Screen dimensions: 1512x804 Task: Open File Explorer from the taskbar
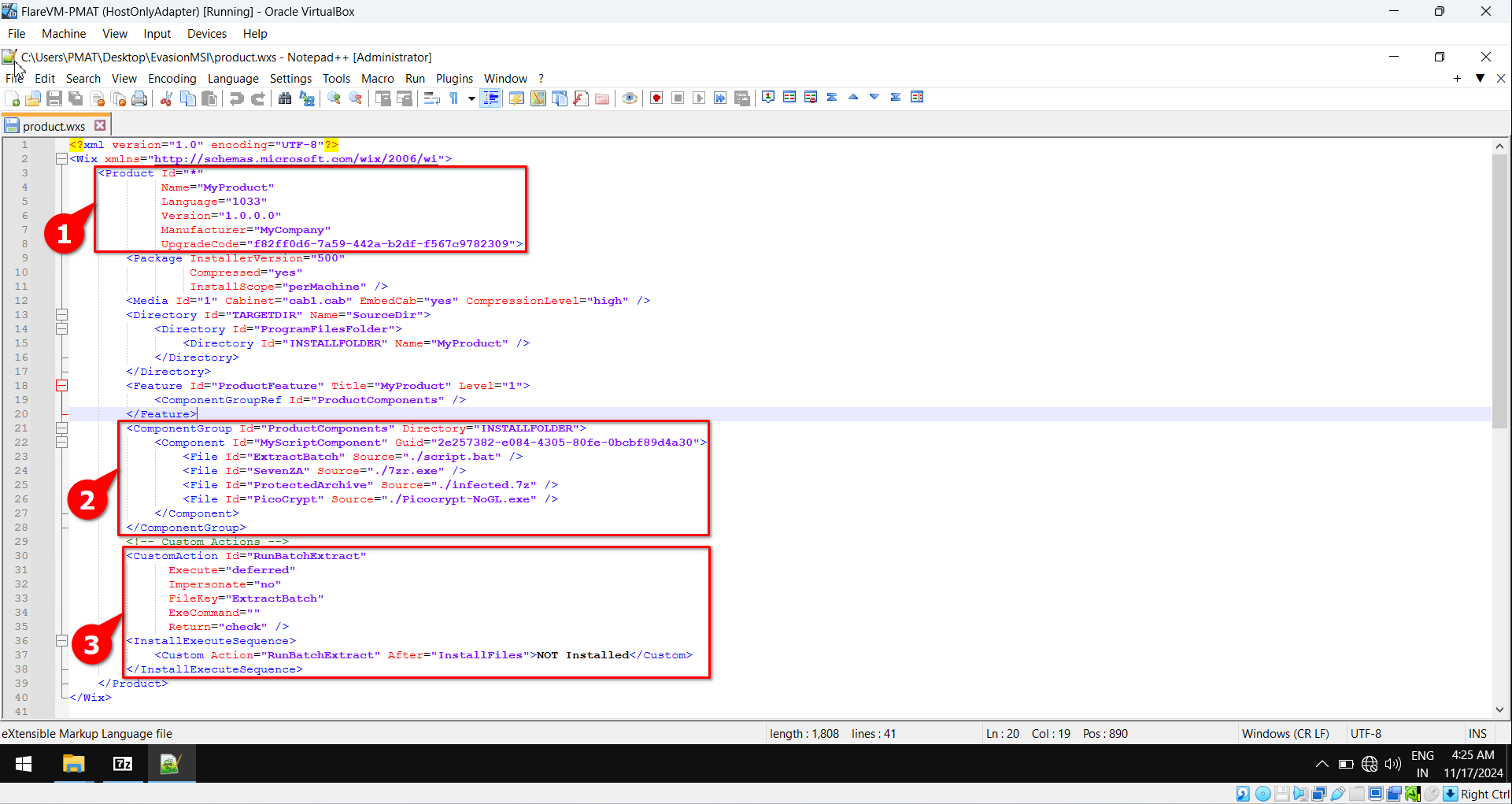point(73,764)
